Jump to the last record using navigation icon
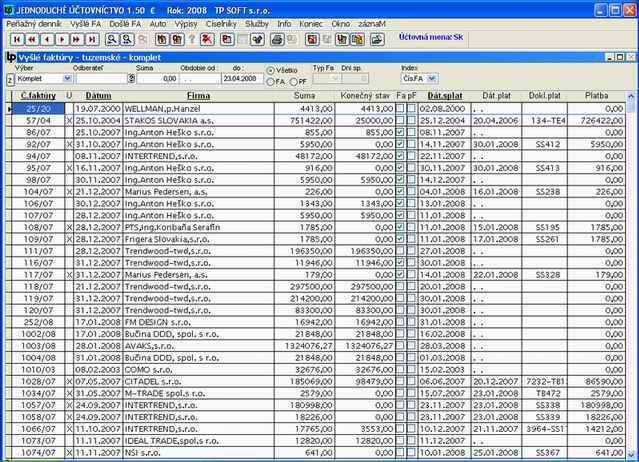Viewport: 639px width, 462px height. 92,40
